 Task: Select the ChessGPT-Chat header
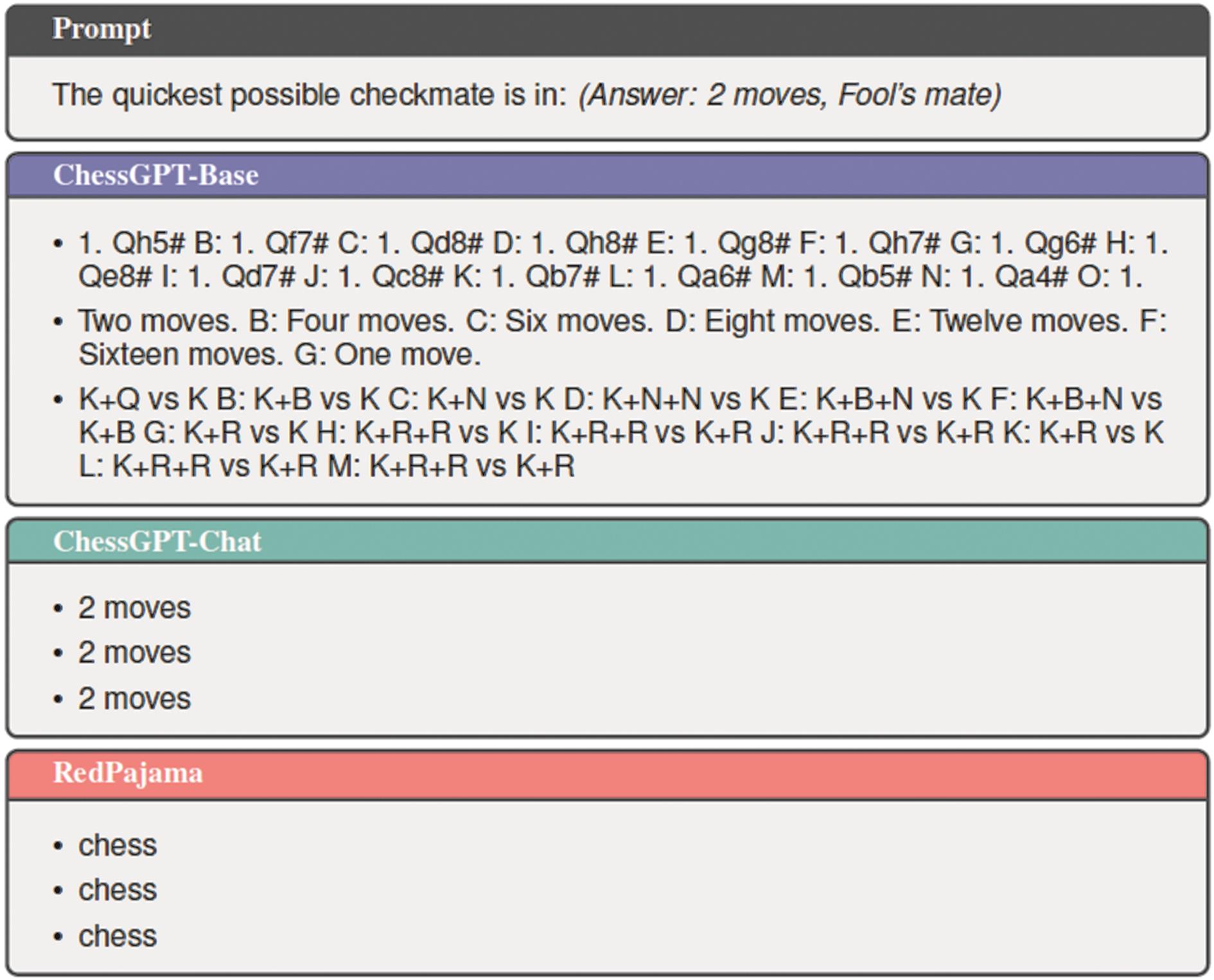pyautogui.click(x=607, y=541)
